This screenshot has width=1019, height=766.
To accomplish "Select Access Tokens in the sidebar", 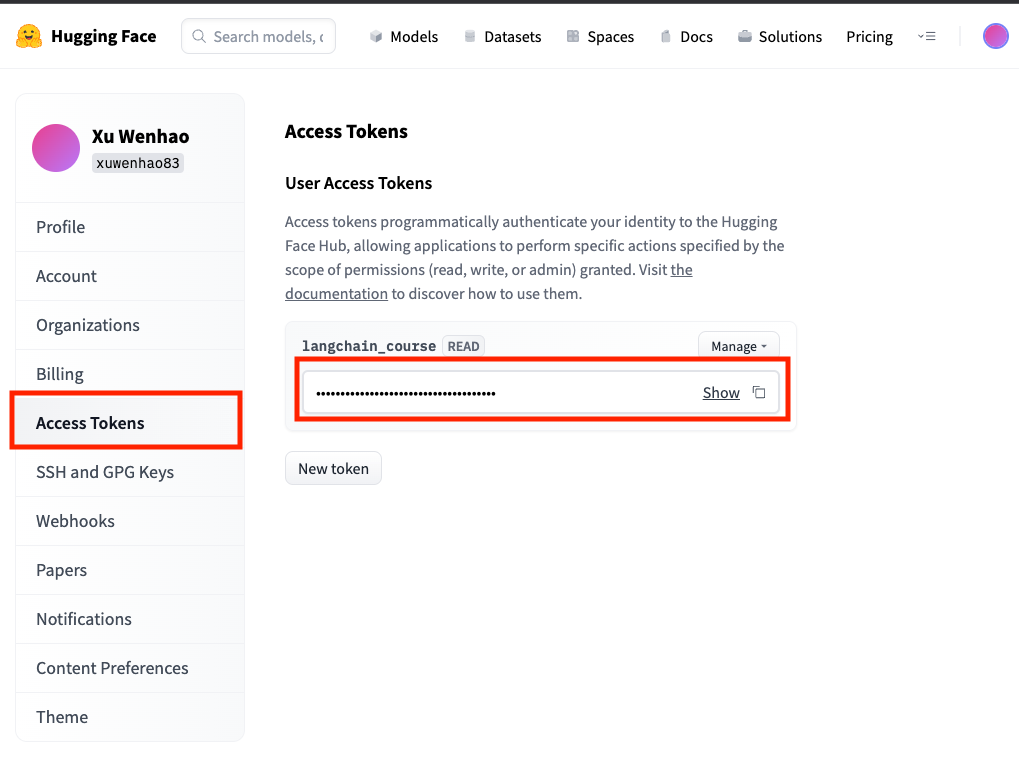I will [90, 423].
